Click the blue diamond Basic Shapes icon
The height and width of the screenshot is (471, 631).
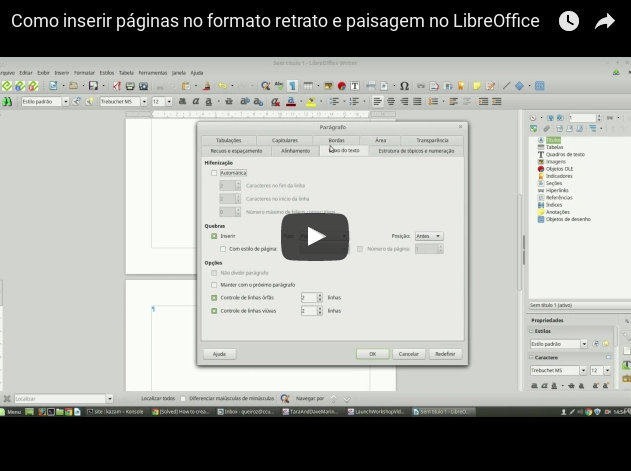(520, 86)
